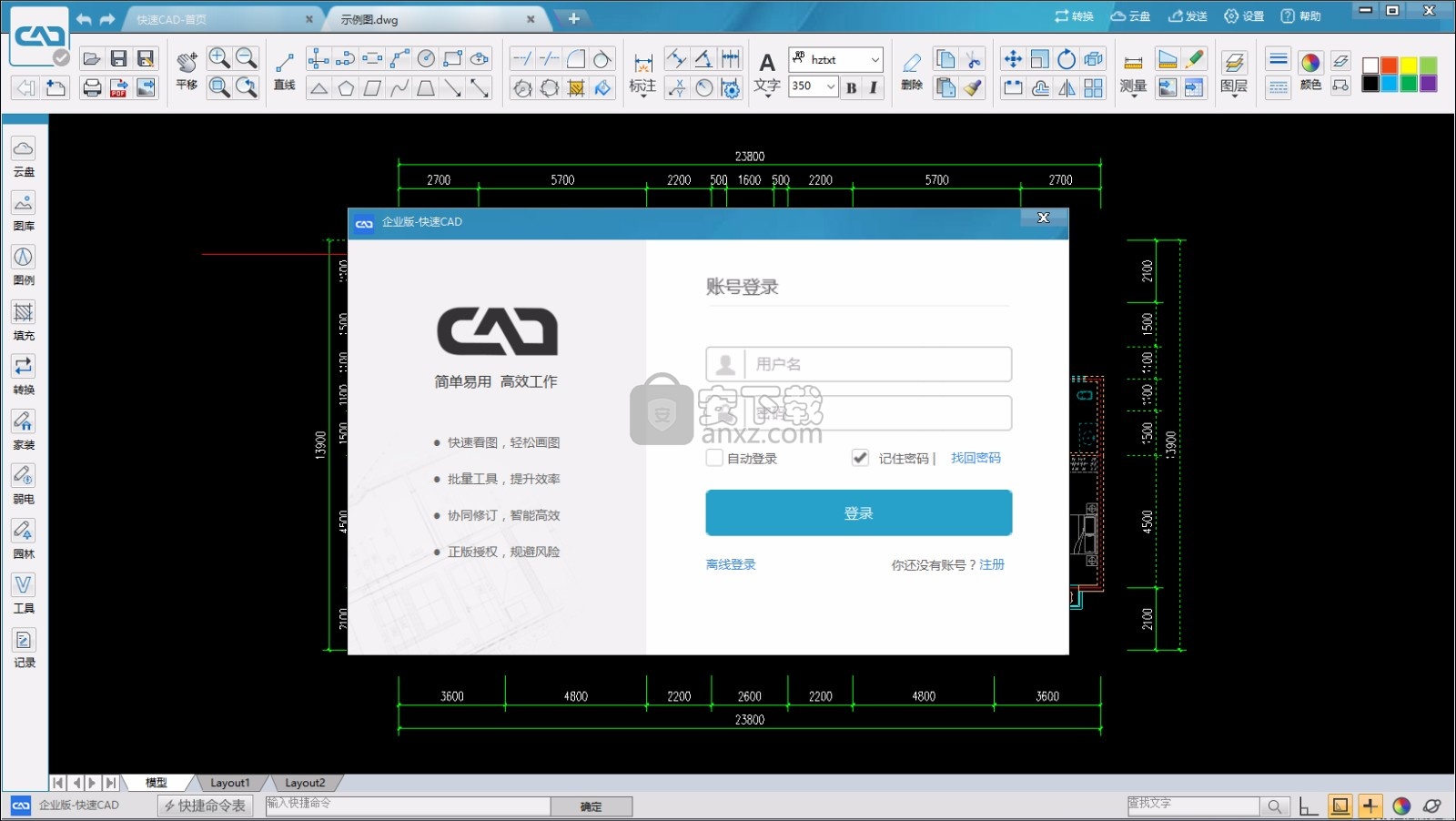Select the spline curve tool
This screenshot has height=821, width=1456.
(399, 88)
